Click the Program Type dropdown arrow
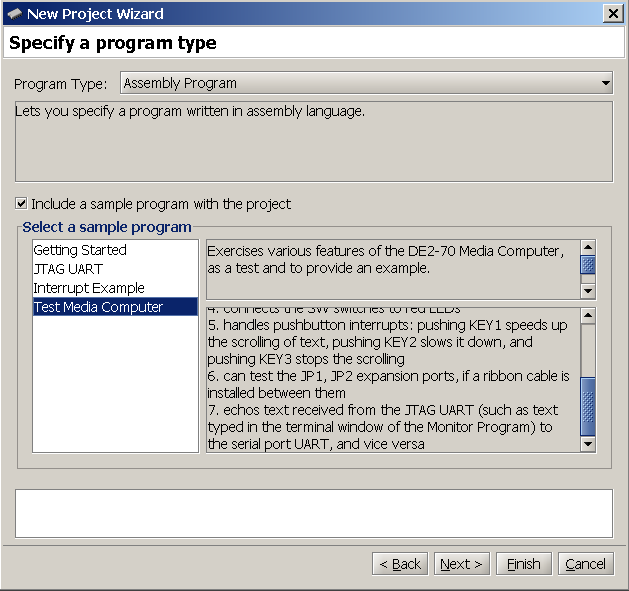 click(x=605, y=83)
